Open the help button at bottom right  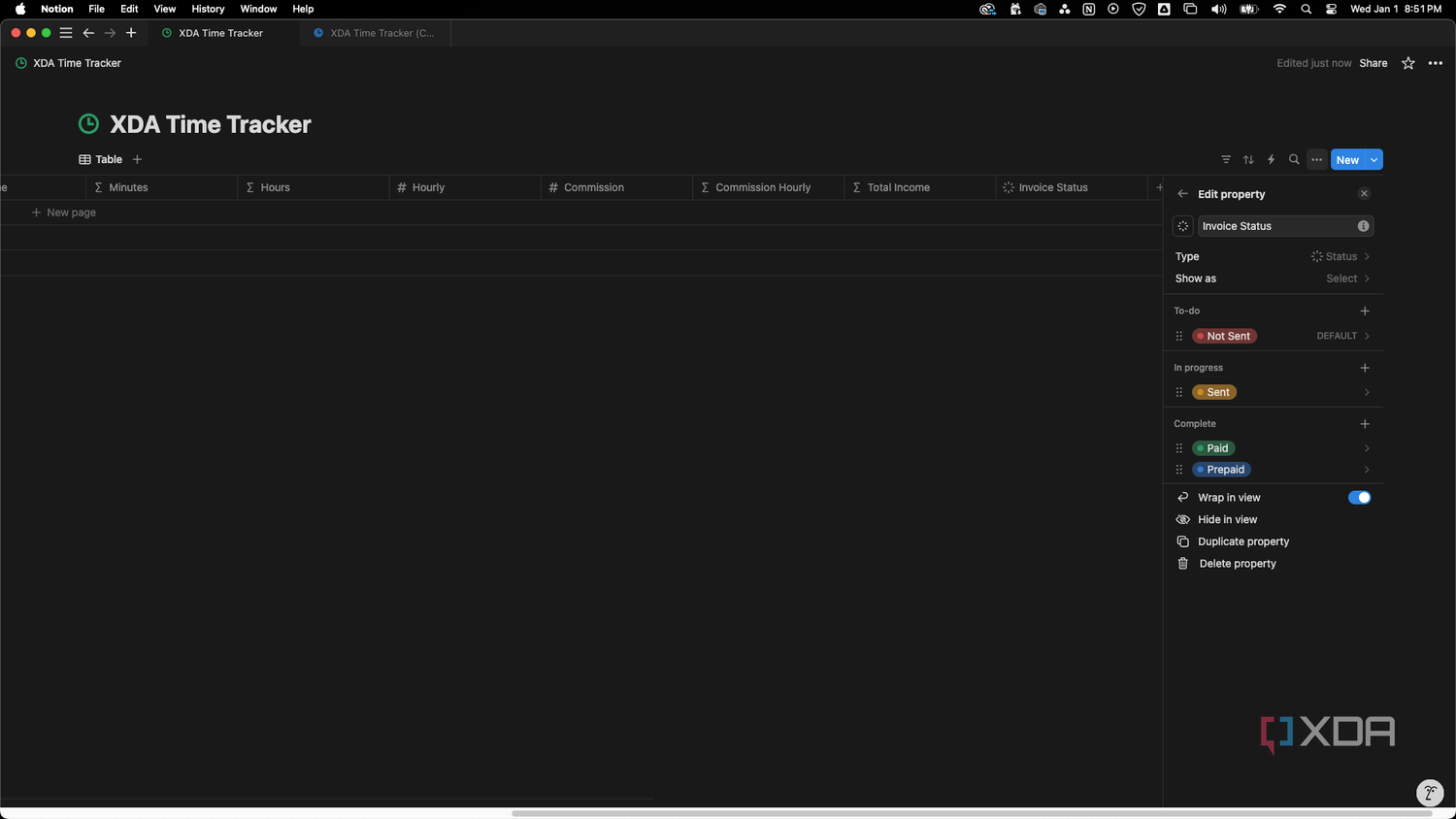coord(1430,793)
